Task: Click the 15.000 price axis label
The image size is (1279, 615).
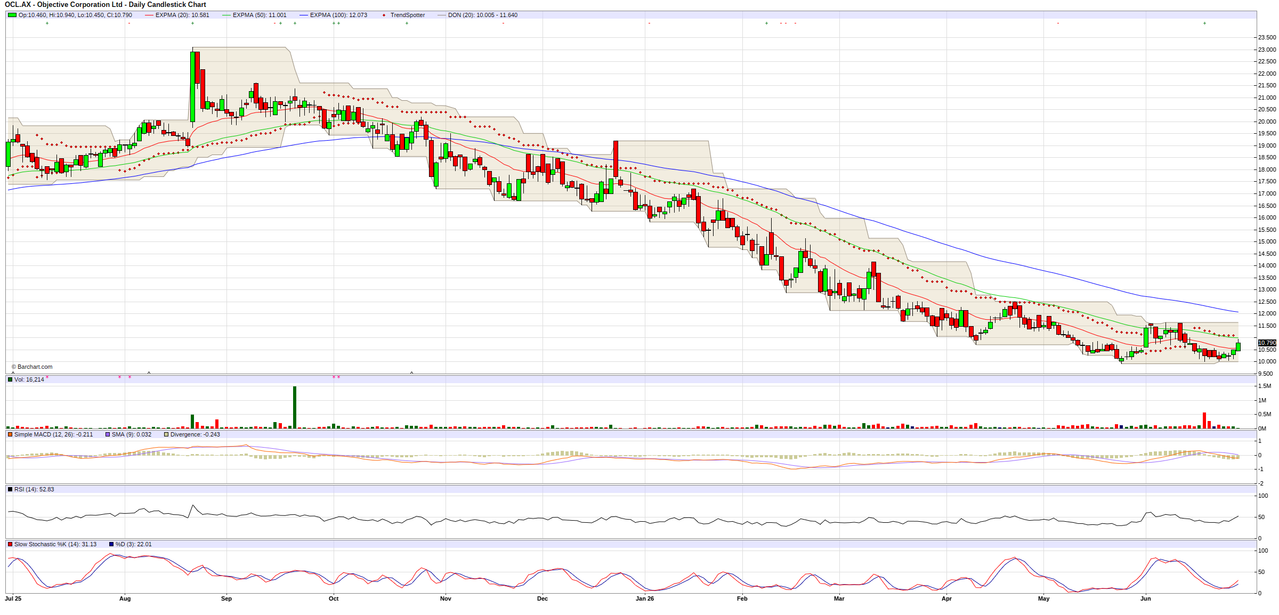Action: click(x=1265, y=241)
